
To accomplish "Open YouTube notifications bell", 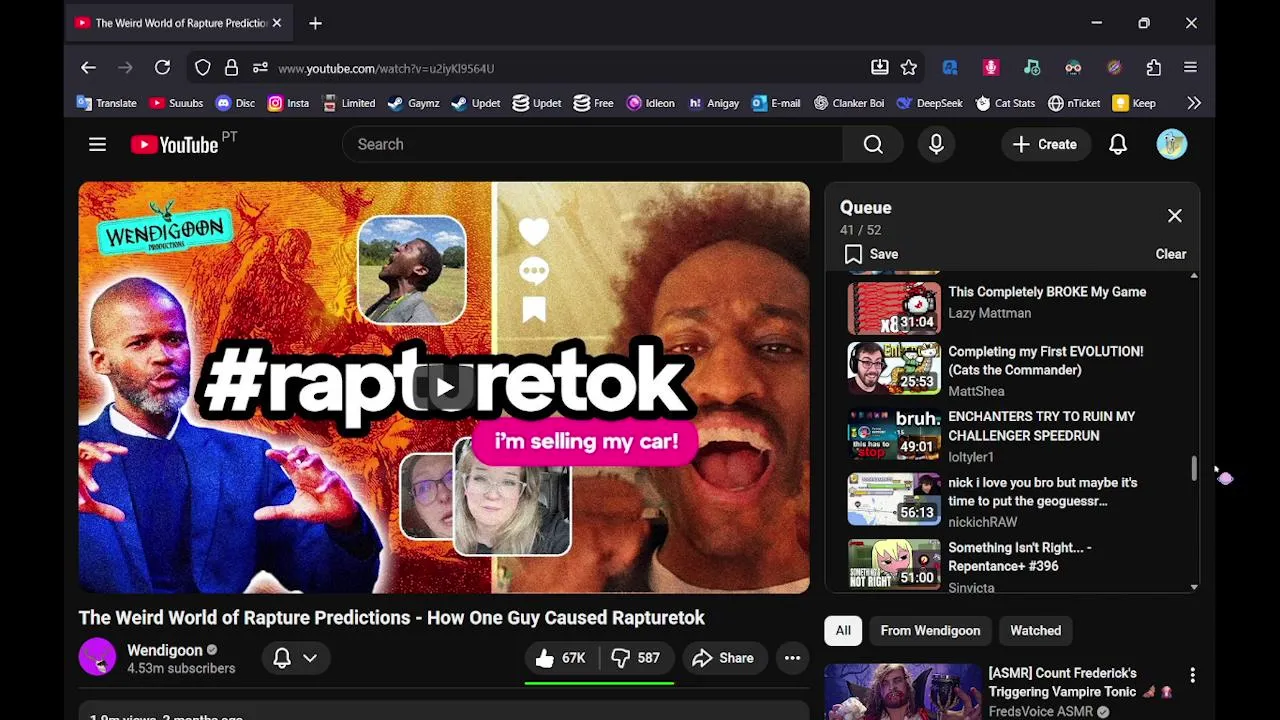I will [x=1118, y=144].
